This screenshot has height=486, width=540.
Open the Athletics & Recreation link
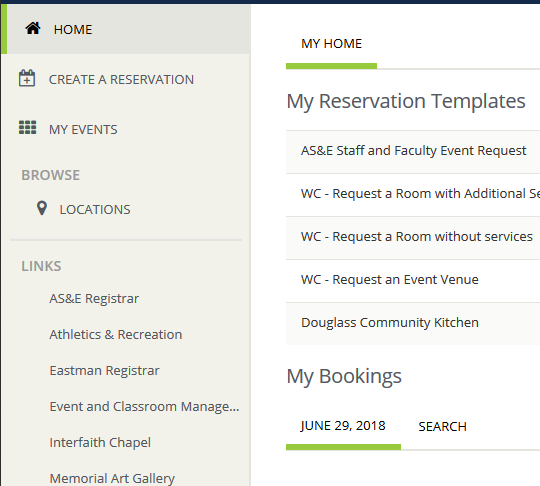(x=116, y=334)
